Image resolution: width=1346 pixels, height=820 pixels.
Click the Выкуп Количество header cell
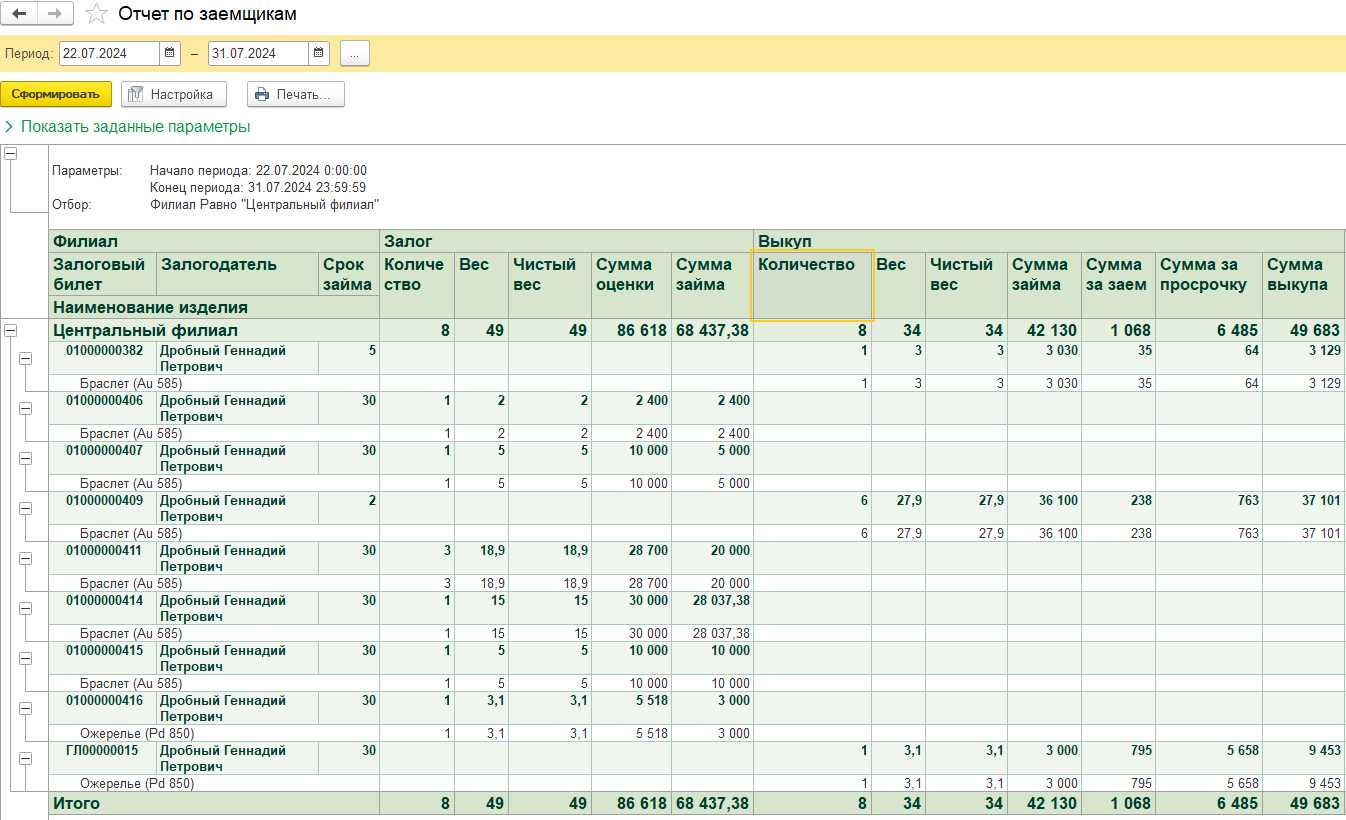[x=812, y=285]
